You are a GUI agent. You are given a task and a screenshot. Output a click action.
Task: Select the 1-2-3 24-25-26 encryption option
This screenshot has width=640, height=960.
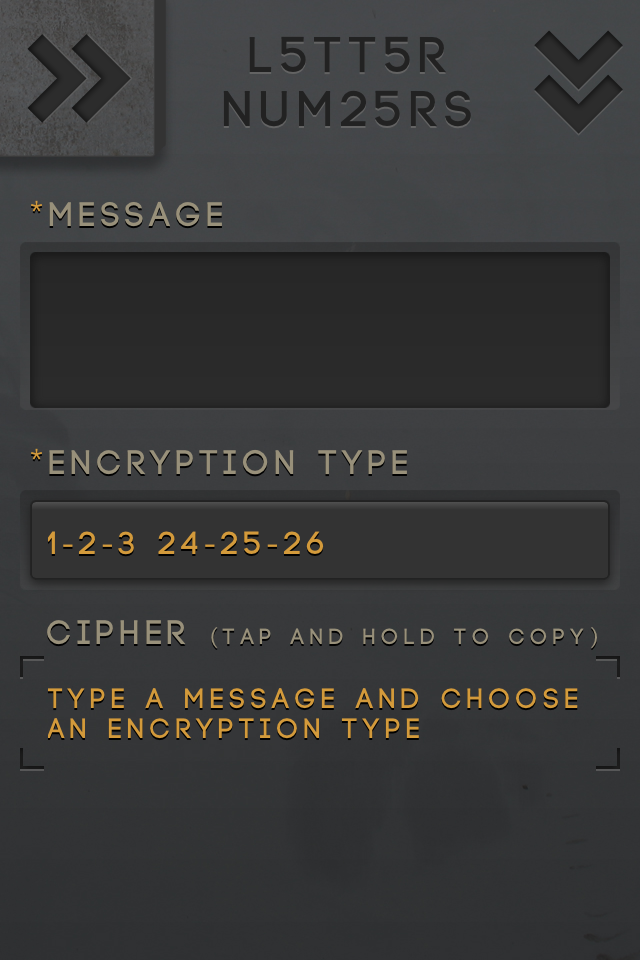[186, 544]
